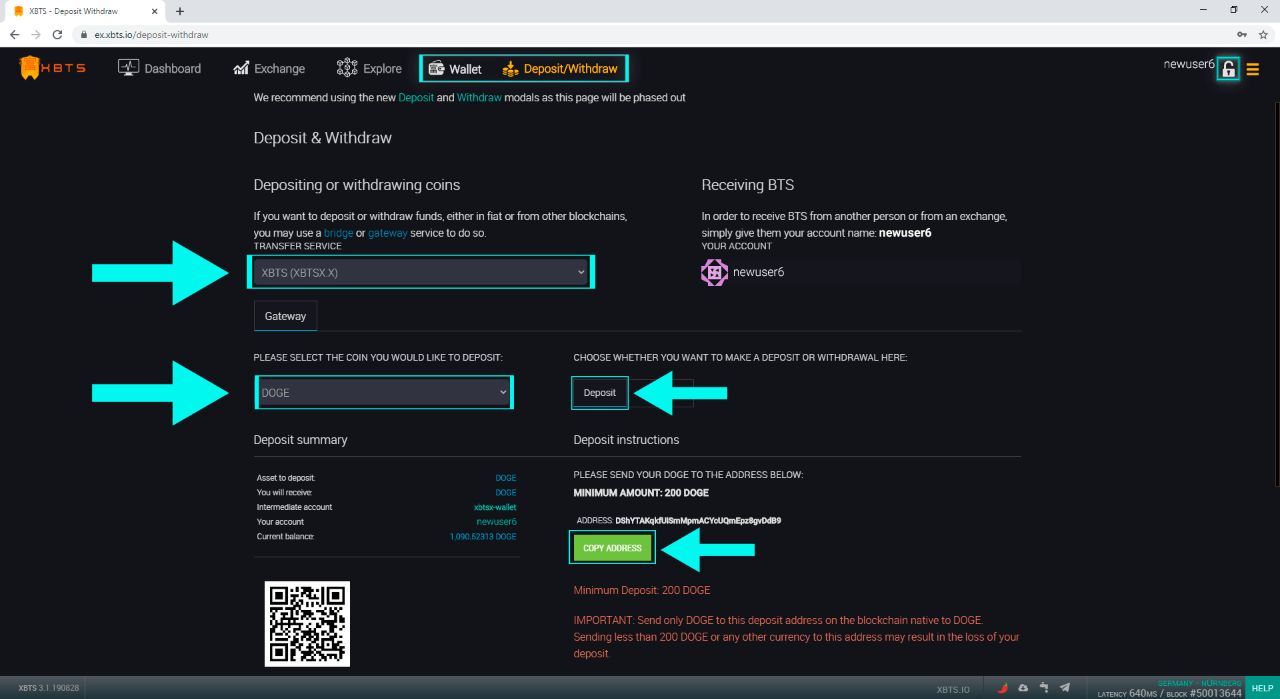Expand the DOGE coin selection dropdown
The width and height of the screenshot is (1280, 699).
click(384, 392)
